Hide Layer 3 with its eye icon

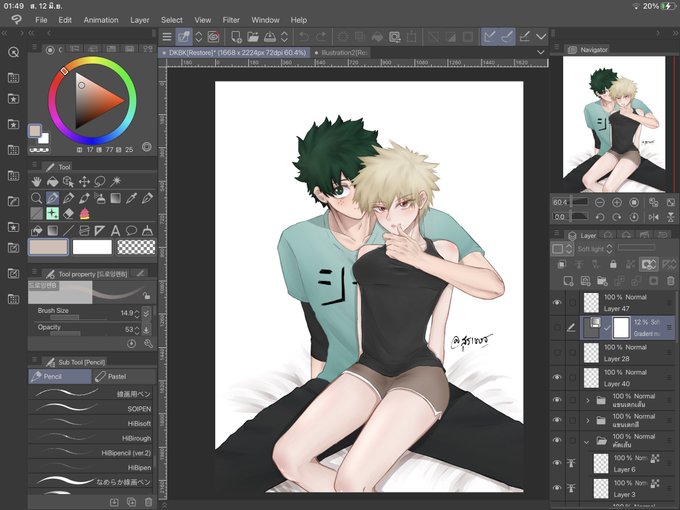click(x=557, y=487)
